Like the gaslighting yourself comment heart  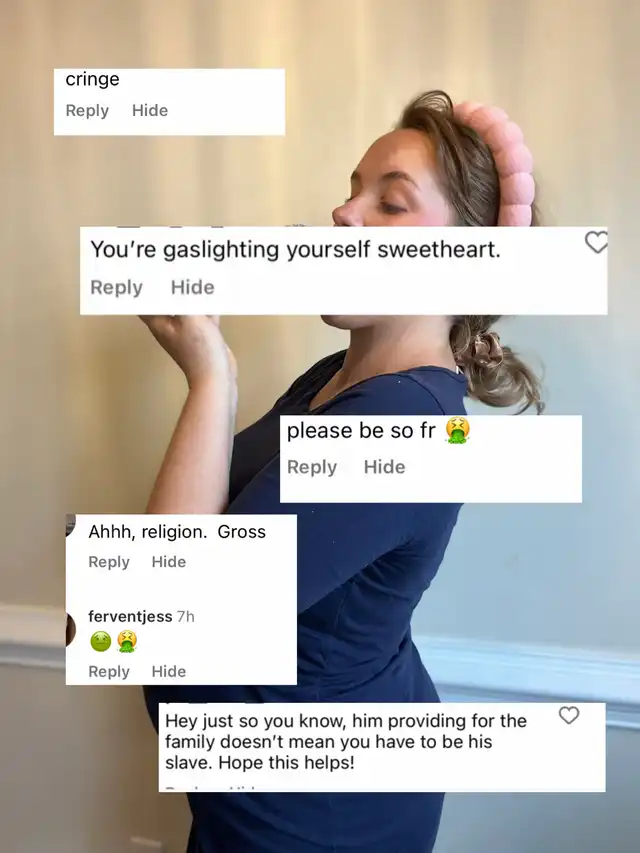pyautogui.click(x=596, y=243)
